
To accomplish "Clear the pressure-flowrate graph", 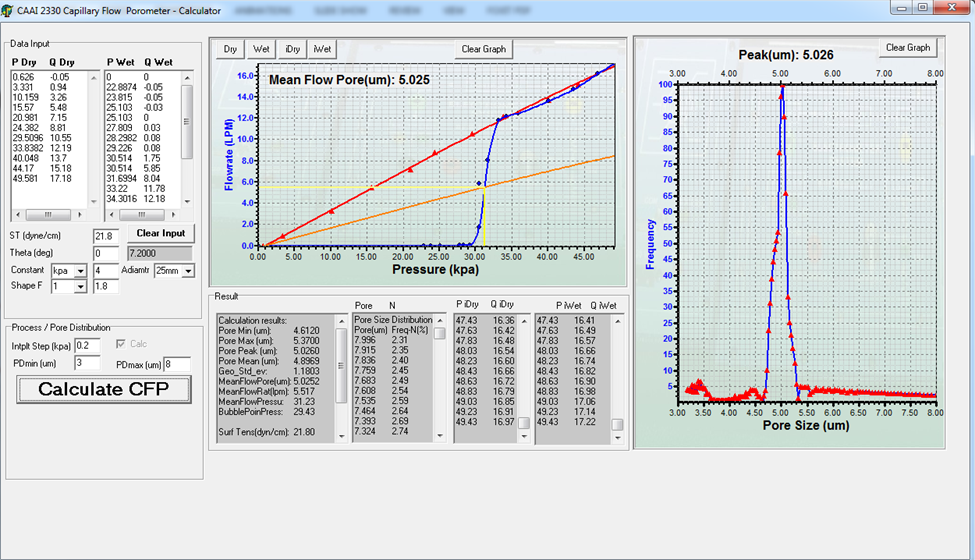I will [x=484, y=49].
